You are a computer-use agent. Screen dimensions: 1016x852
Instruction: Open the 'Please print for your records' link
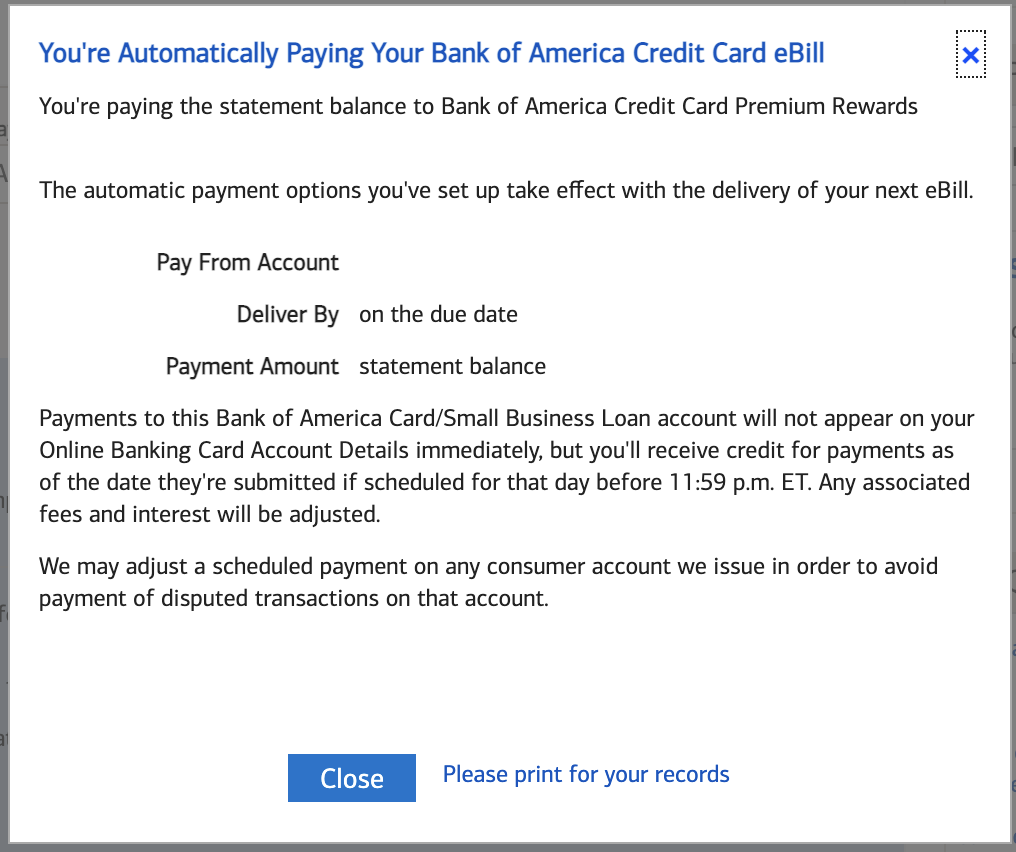click(586, 774)
